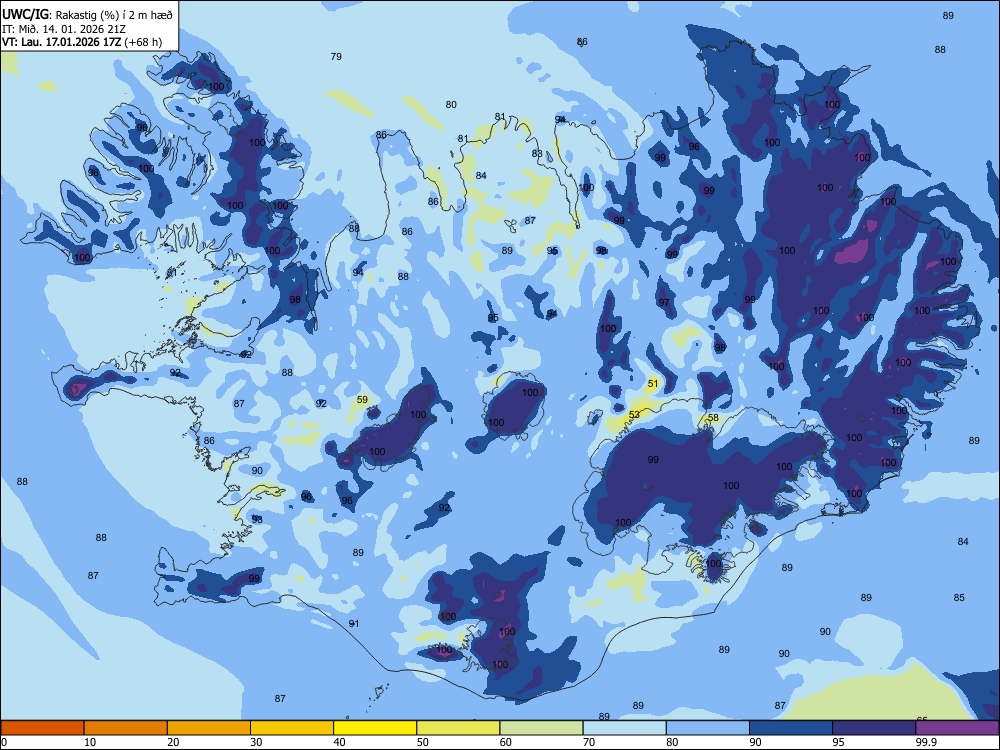This screenshot has height=750, width=1000.
Task: Click the 30–40 golden legend swatch
Action: (292, 728)
